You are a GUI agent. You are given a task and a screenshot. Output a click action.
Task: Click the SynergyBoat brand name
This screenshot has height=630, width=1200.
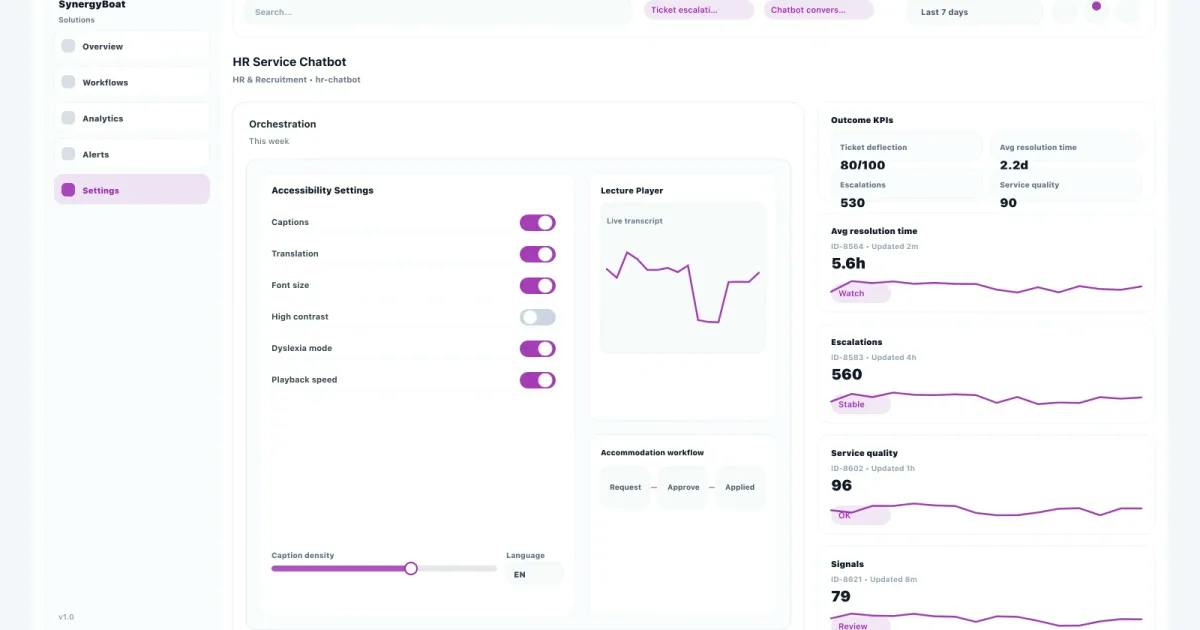coord(92,5)
